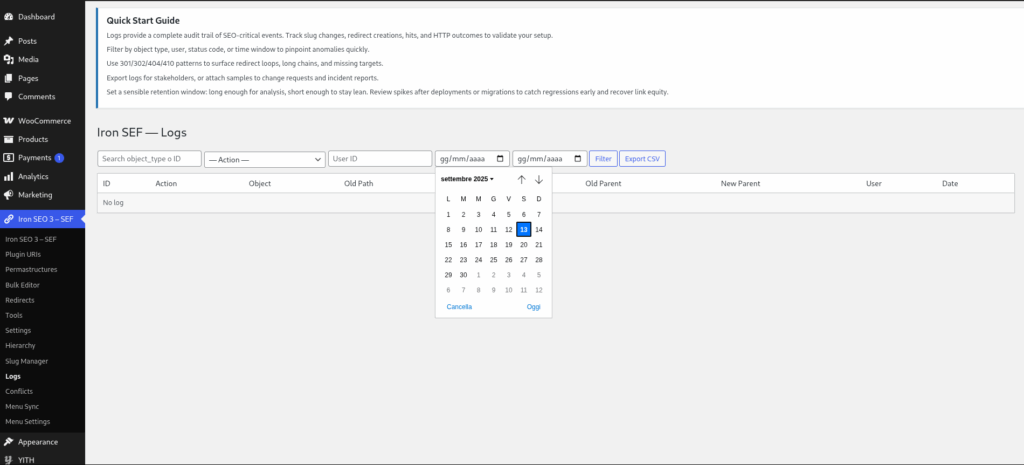Click the Media icon in sidebar
Image resolution: width=1024 pixels, height=465 pixels.
tap(8, 59)
